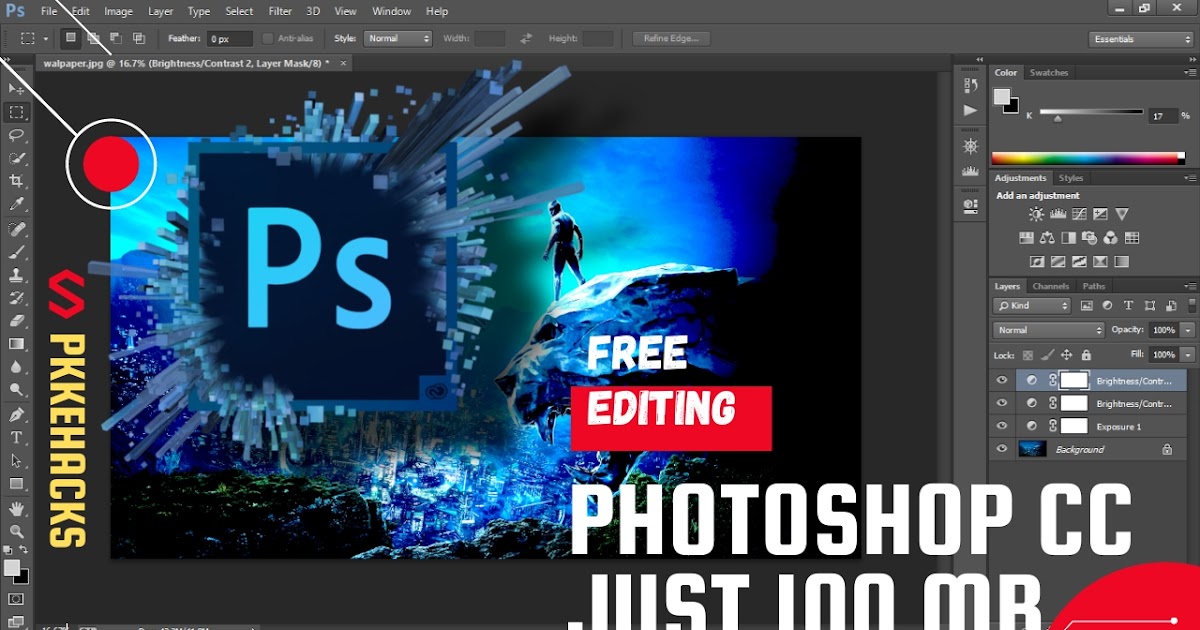Switch to the Styles tab
Screen dimensions: 1200x630
coord(1071,178)
